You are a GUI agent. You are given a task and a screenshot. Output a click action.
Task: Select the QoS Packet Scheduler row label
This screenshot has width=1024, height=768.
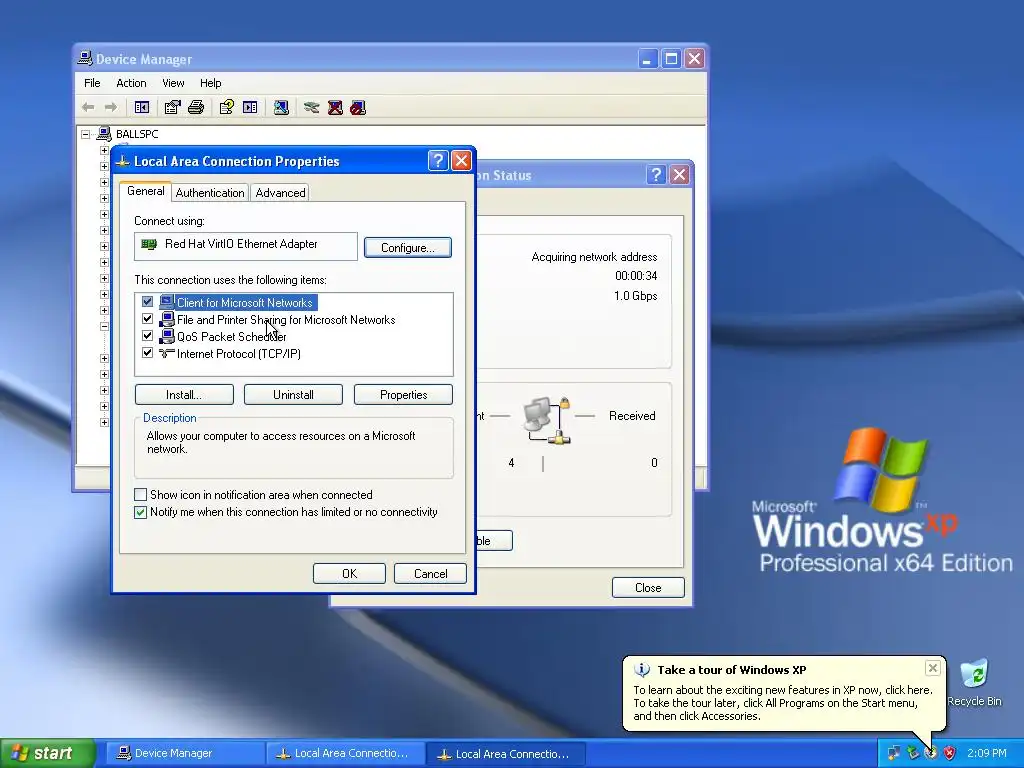[x=231, y=336]
